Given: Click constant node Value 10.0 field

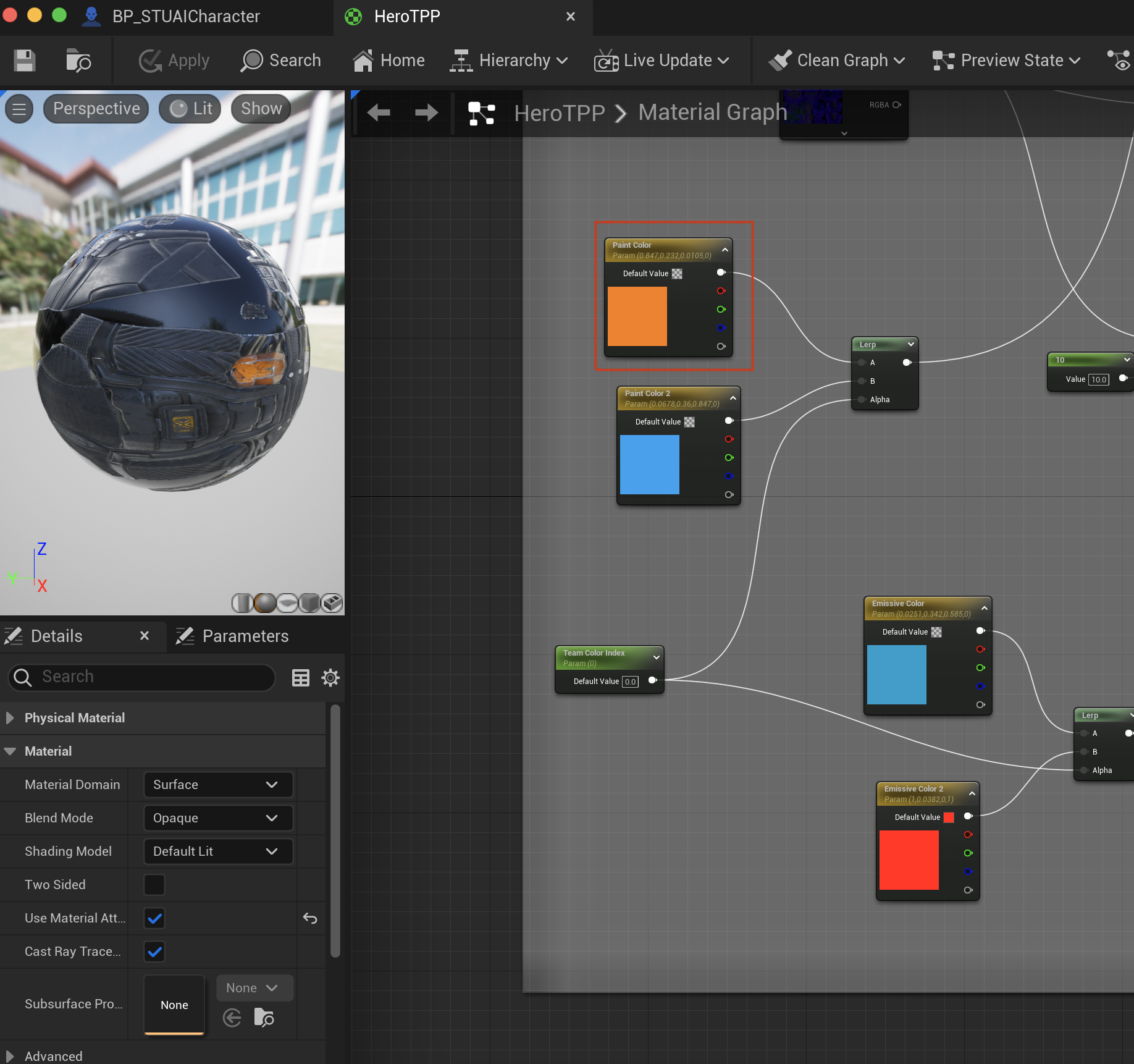Looking at the screenshot, I should click(x=1098, y=379).
